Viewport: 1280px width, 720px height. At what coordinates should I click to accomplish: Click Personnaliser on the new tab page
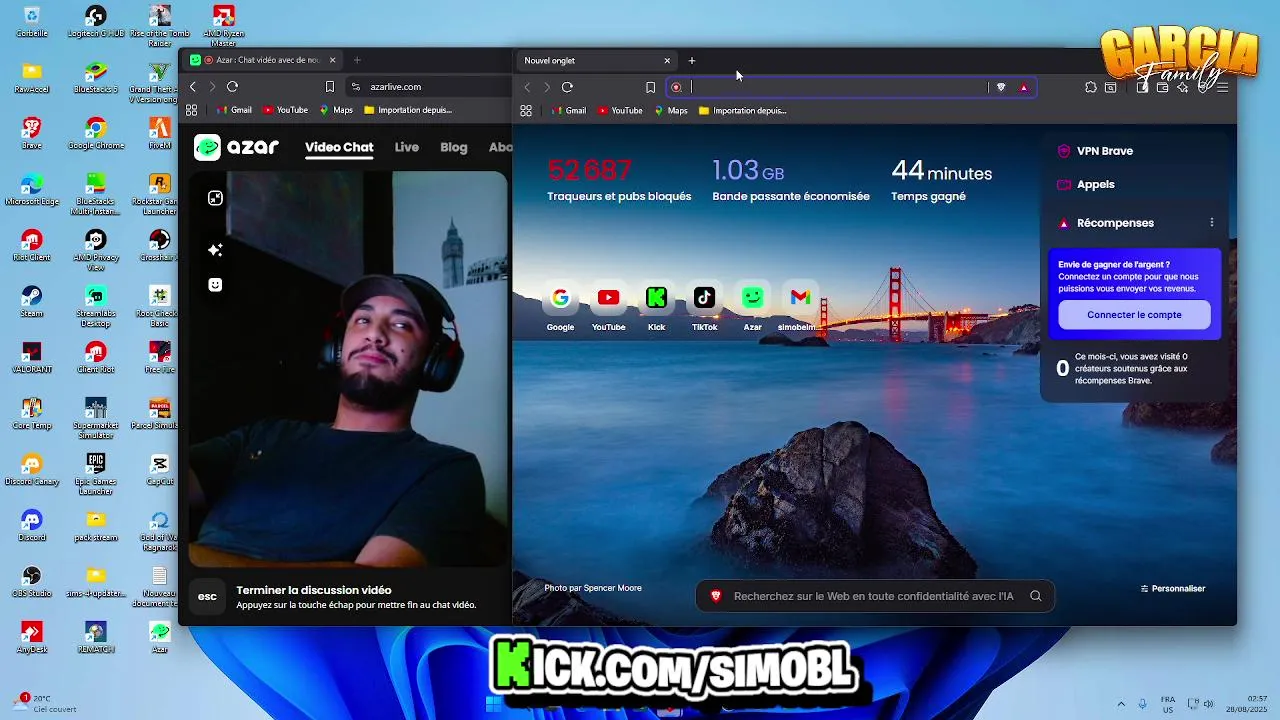click(x=1173, y=589)
